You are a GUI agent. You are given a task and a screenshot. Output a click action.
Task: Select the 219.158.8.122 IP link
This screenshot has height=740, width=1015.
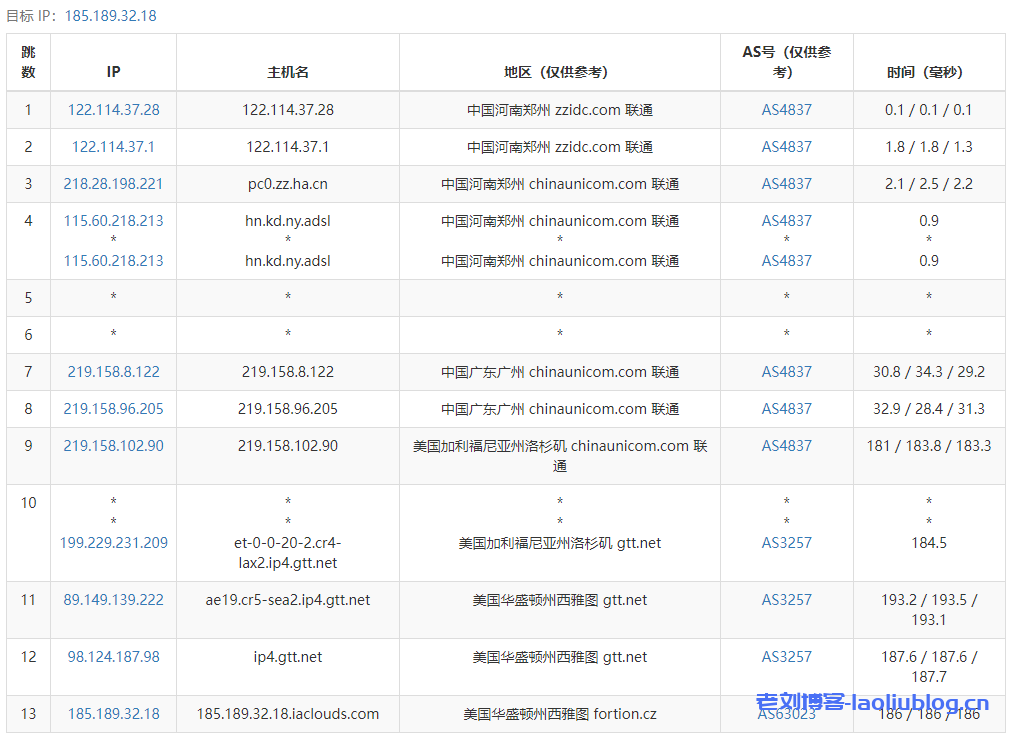(x=113, y=372)
